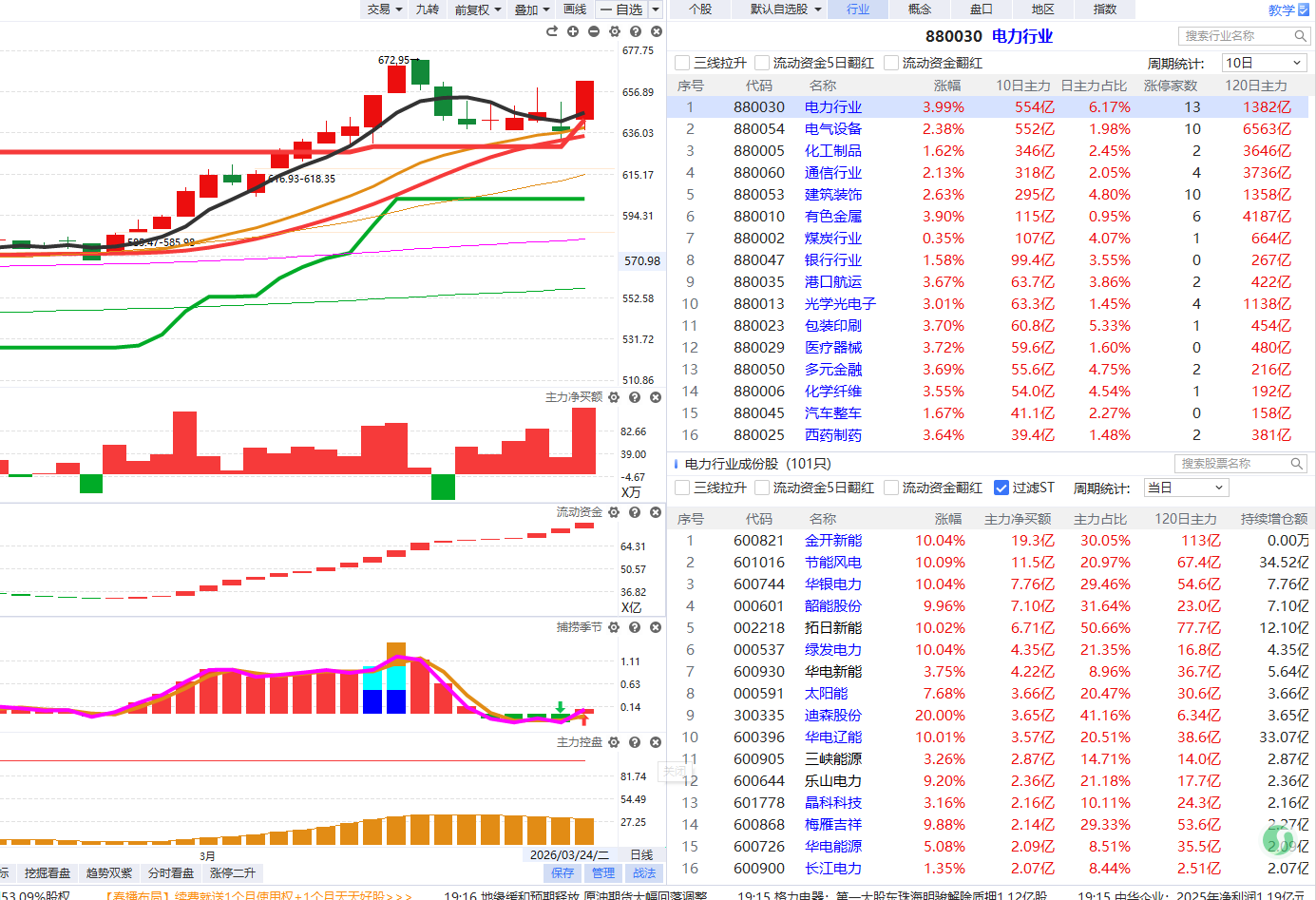Open settings gear for 主力控盘 indicator
The image size is (1316, 900).
614,742
